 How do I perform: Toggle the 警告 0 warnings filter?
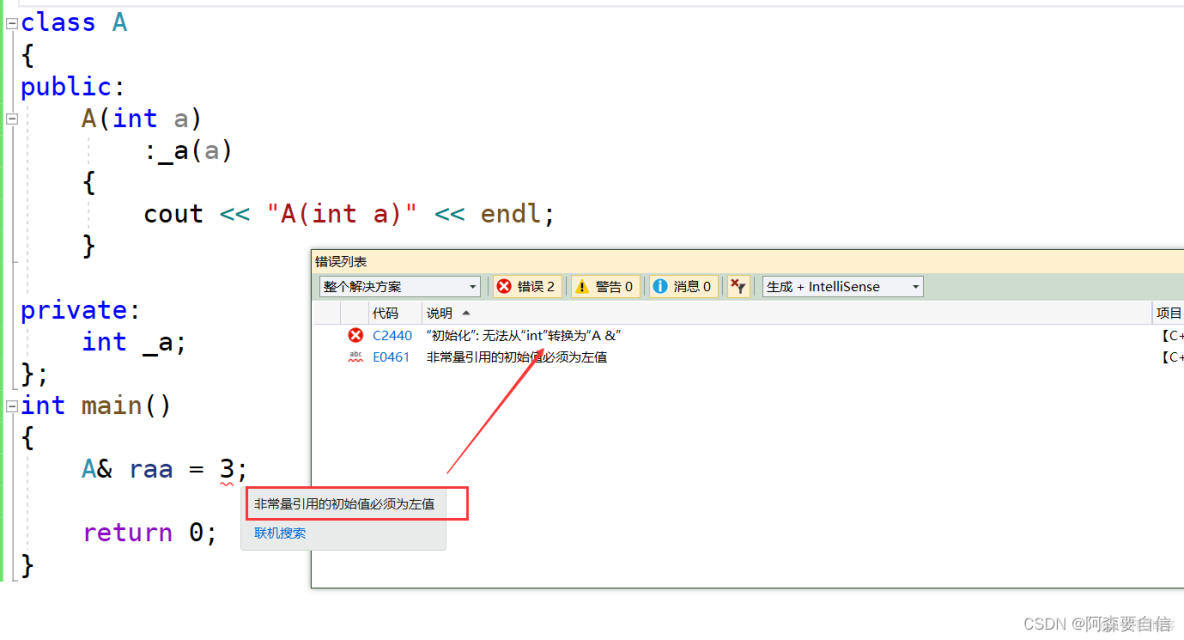[x=605, y=287]
